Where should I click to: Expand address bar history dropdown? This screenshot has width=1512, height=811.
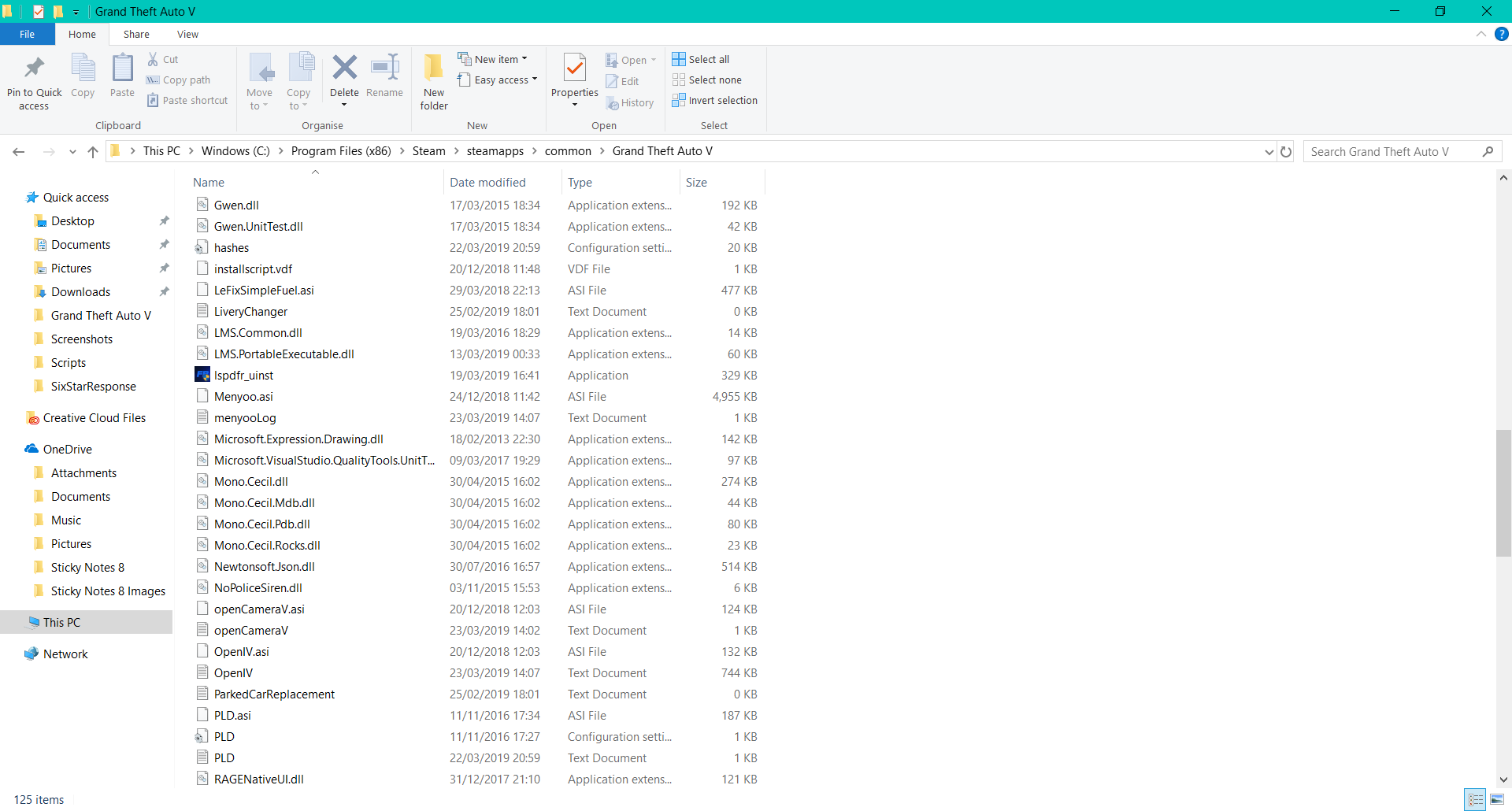1269,152
